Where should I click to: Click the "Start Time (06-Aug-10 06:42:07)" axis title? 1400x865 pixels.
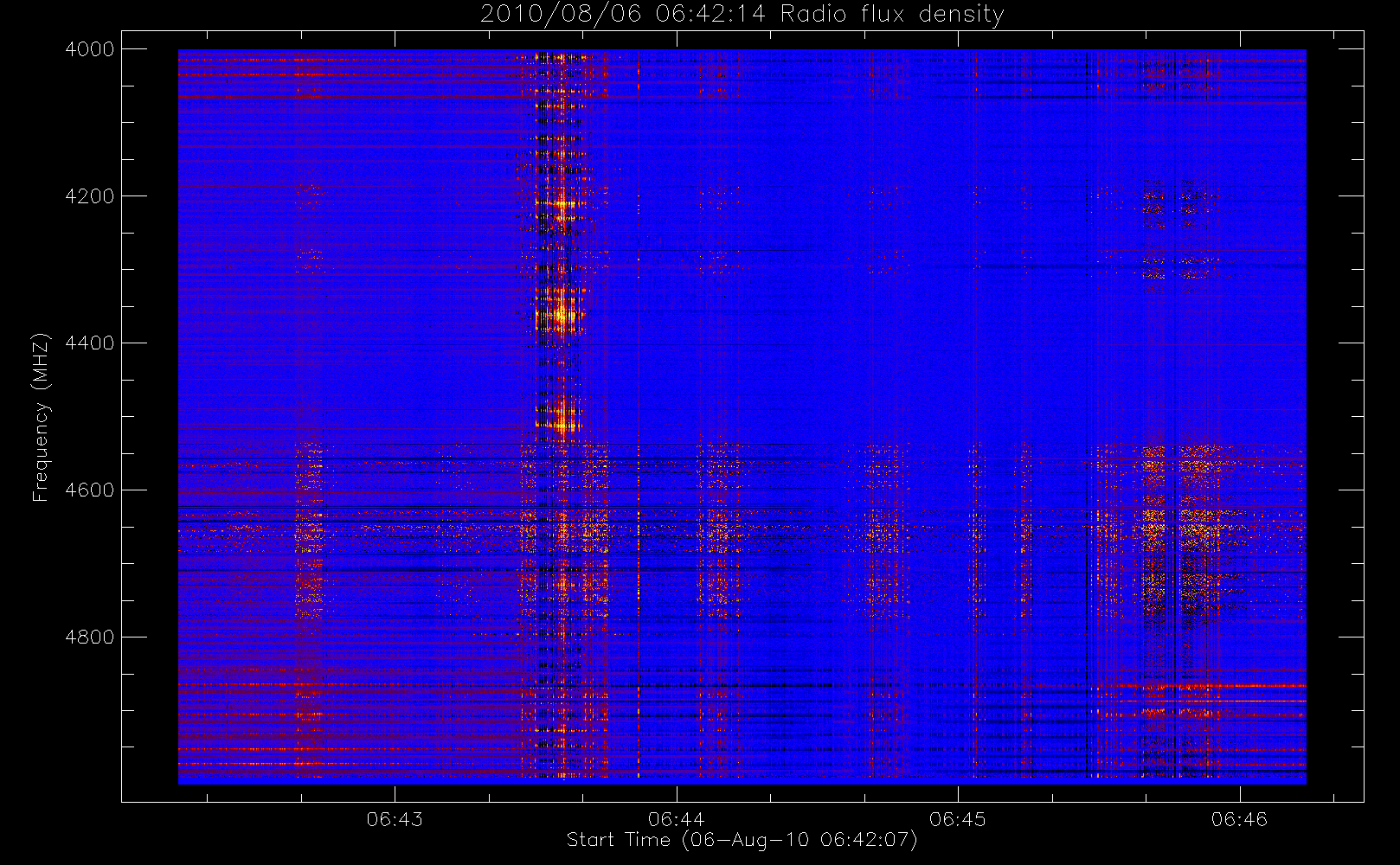click(742, 840)
